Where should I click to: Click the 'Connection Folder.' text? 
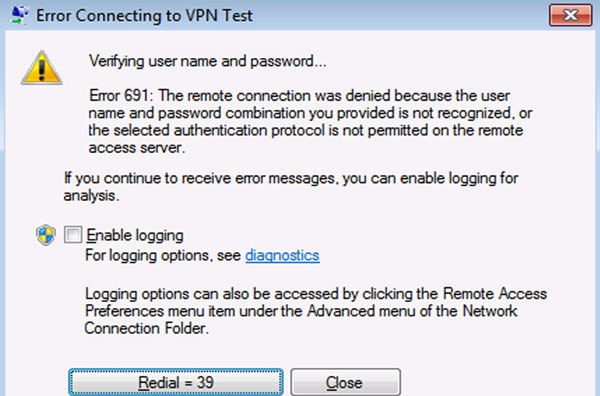coord(147,328)
